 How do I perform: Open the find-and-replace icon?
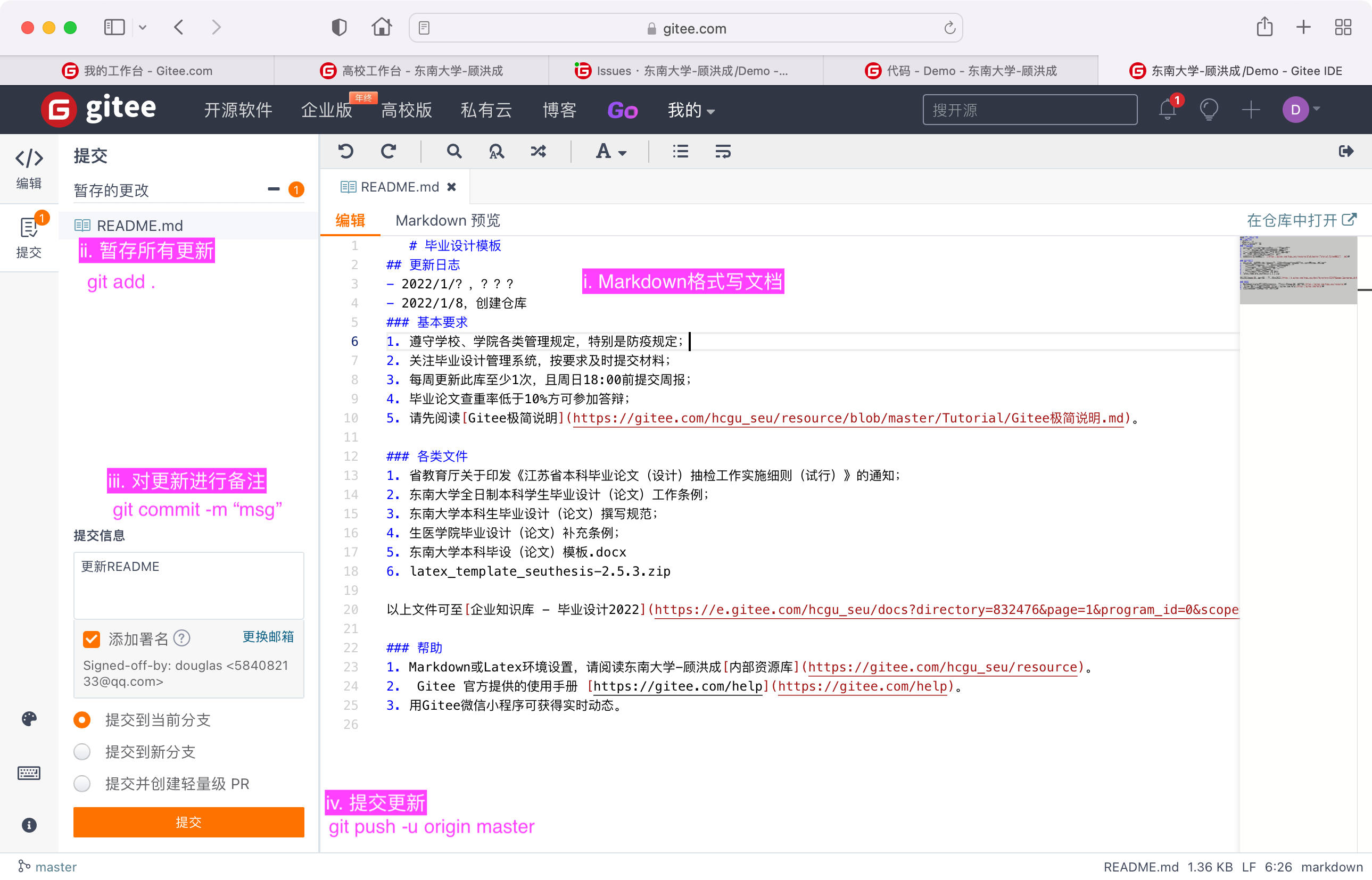click(x=496, y=152)
